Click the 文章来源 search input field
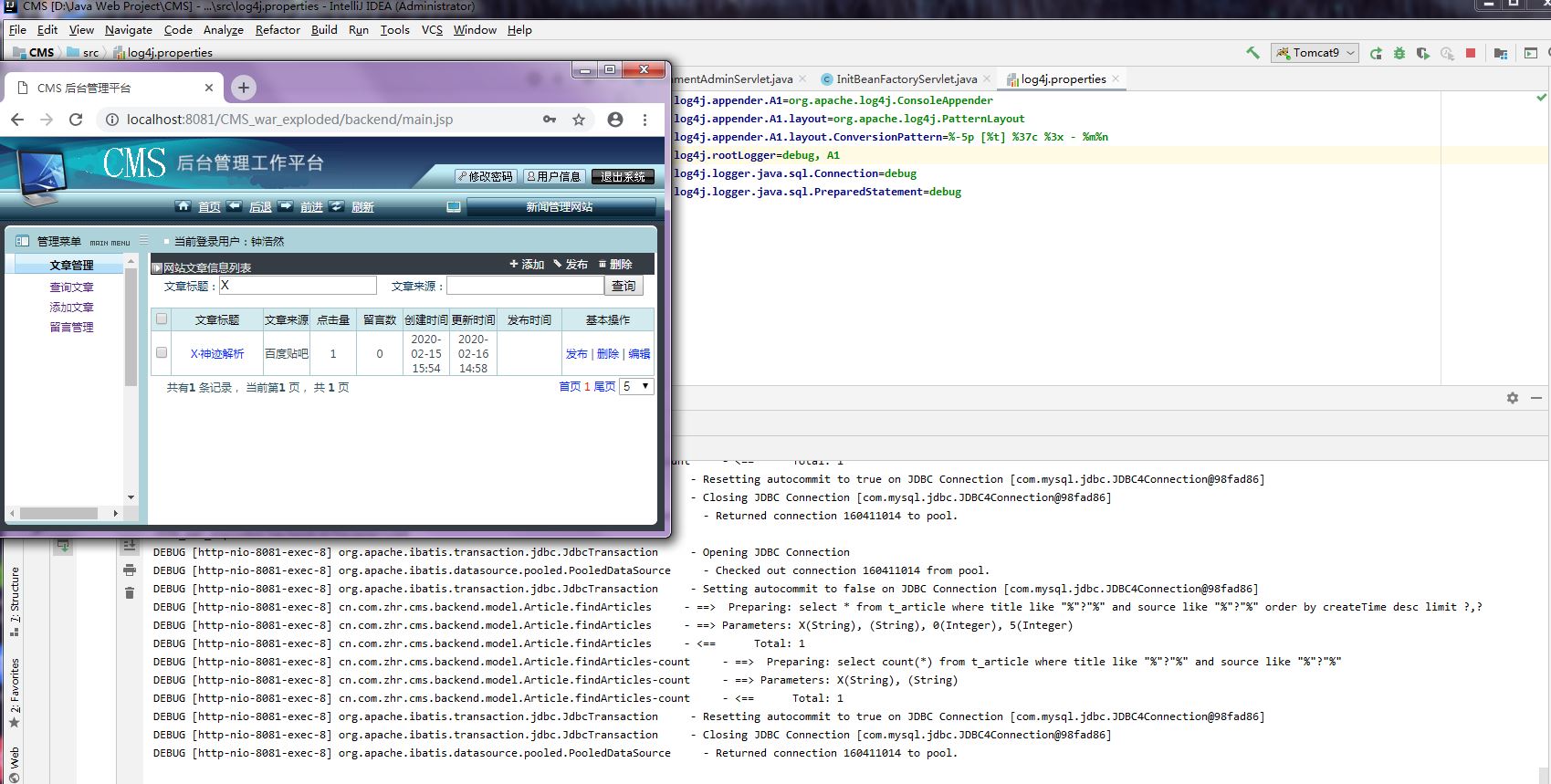Viewport: 1551px width, 784px height. point(525,286)
